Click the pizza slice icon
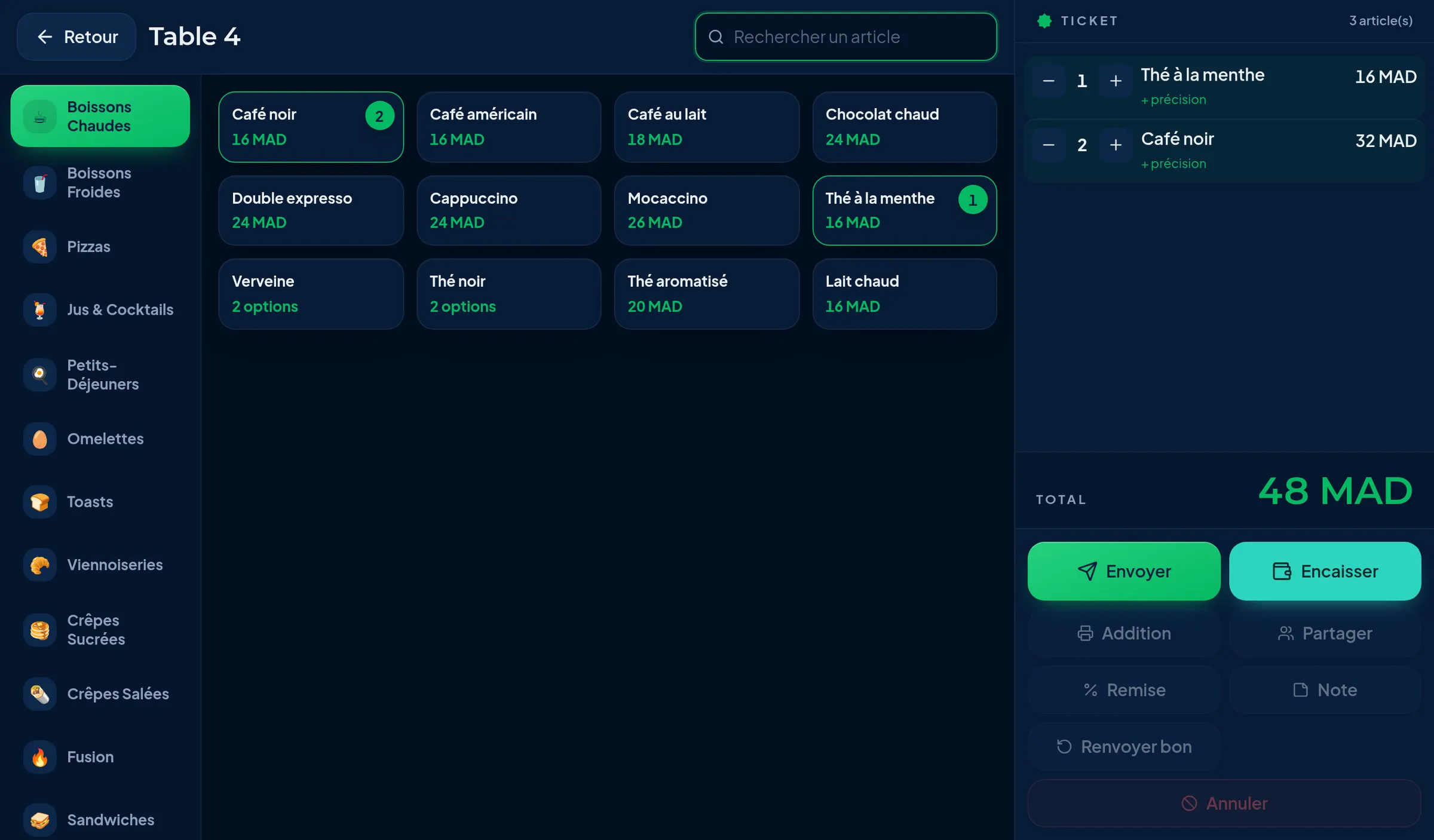1434x840 pixels. 40,247
